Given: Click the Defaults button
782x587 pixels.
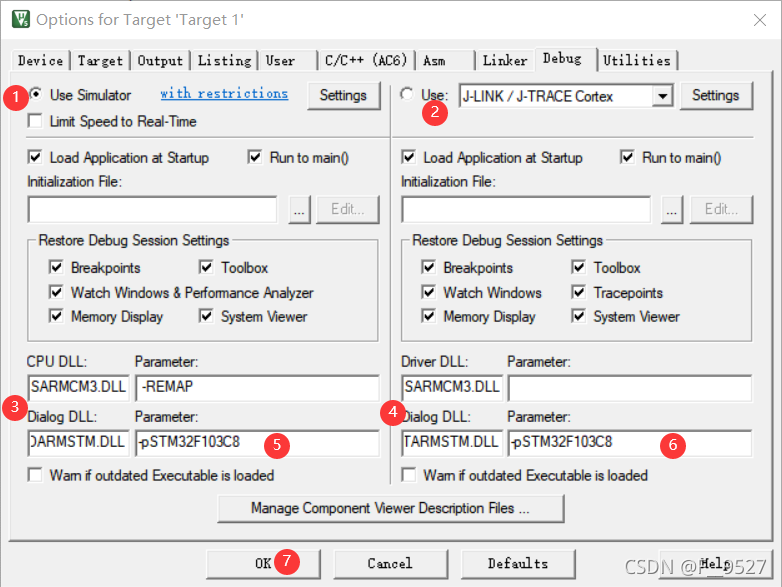Looking at the screenshot, I should pos(518,564).
